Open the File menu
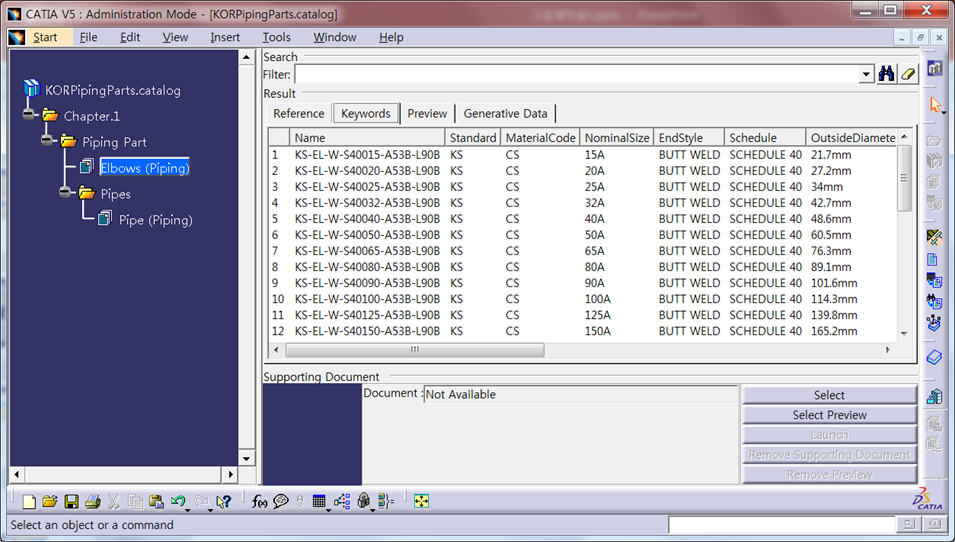The width and height of the screenshot is (955, 542). click(x=88, y=37)
